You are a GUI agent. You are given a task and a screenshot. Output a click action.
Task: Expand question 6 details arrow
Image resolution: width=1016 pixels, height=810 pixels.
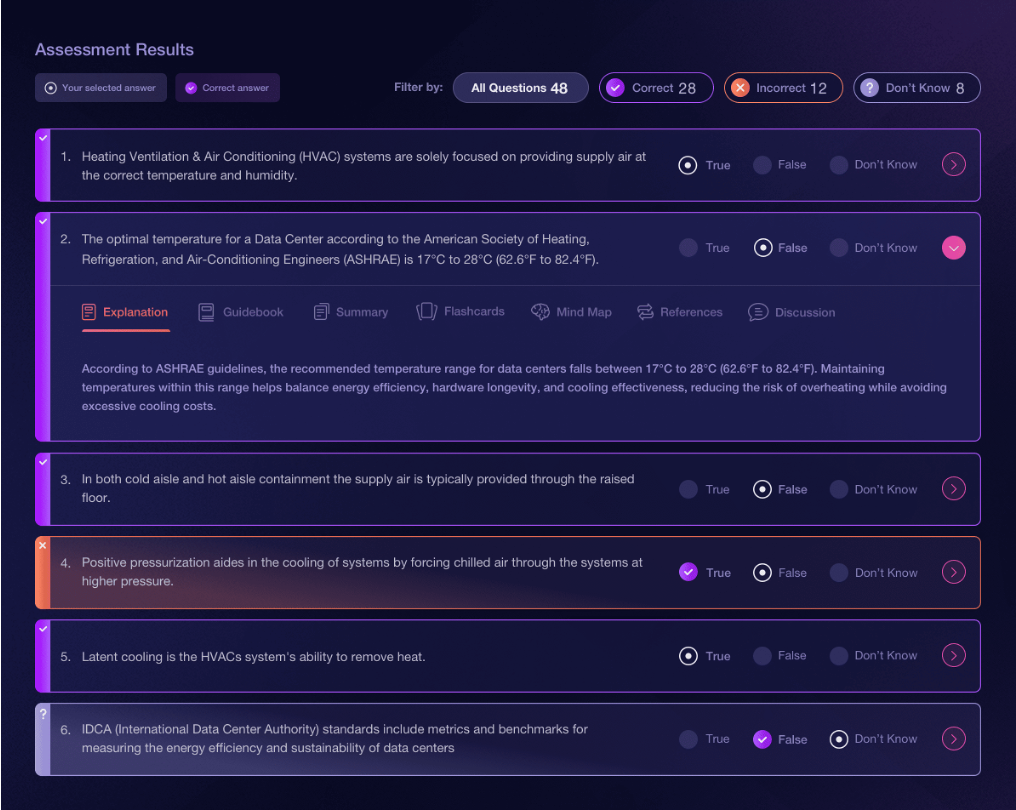pos(954,739)
